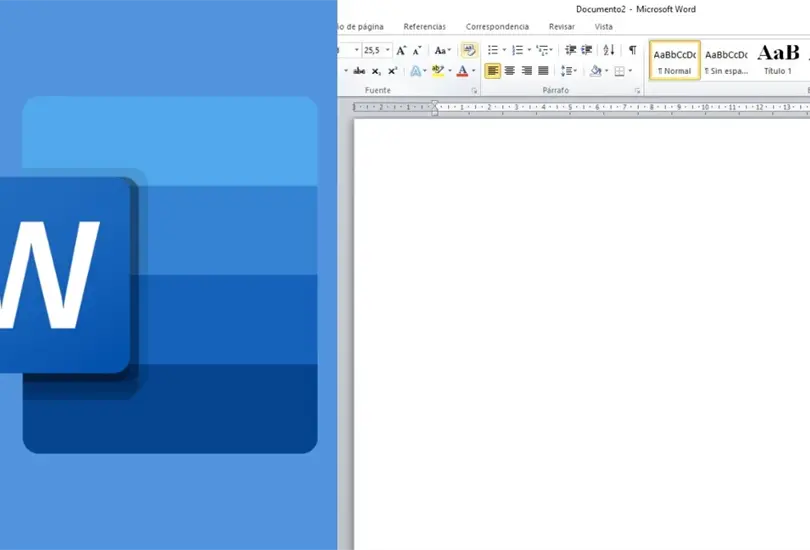
Task: Click the Clear Formatting eraser icon
Action: coord(469,50)
